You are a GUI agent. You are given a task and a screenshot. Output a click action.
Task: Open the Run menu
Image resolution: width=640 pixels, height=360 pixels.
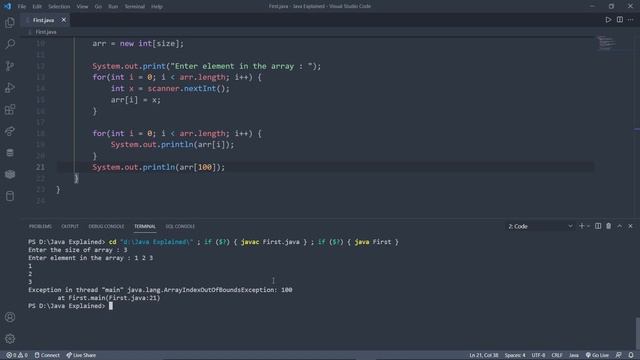pos(113,7)
